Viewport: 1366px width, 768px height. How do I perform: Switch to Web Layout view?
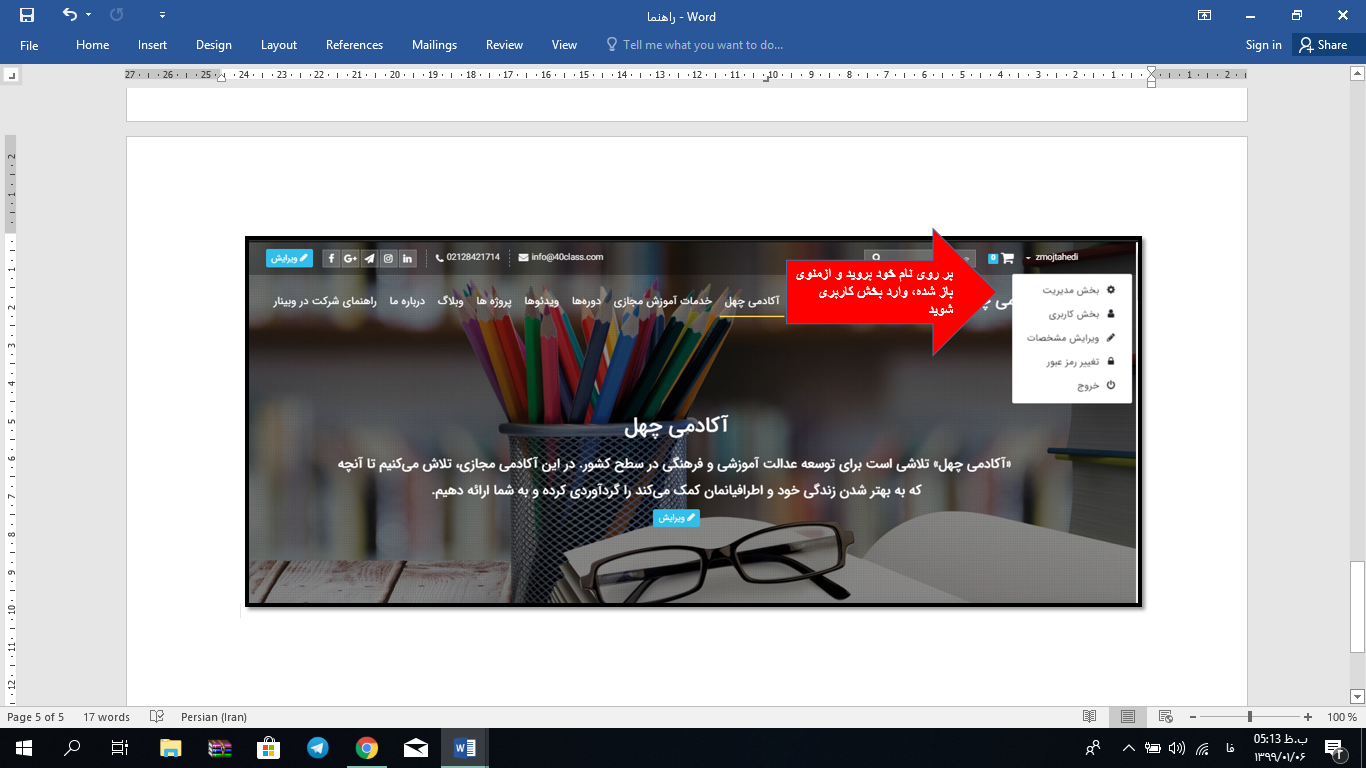coord(1165,717)
